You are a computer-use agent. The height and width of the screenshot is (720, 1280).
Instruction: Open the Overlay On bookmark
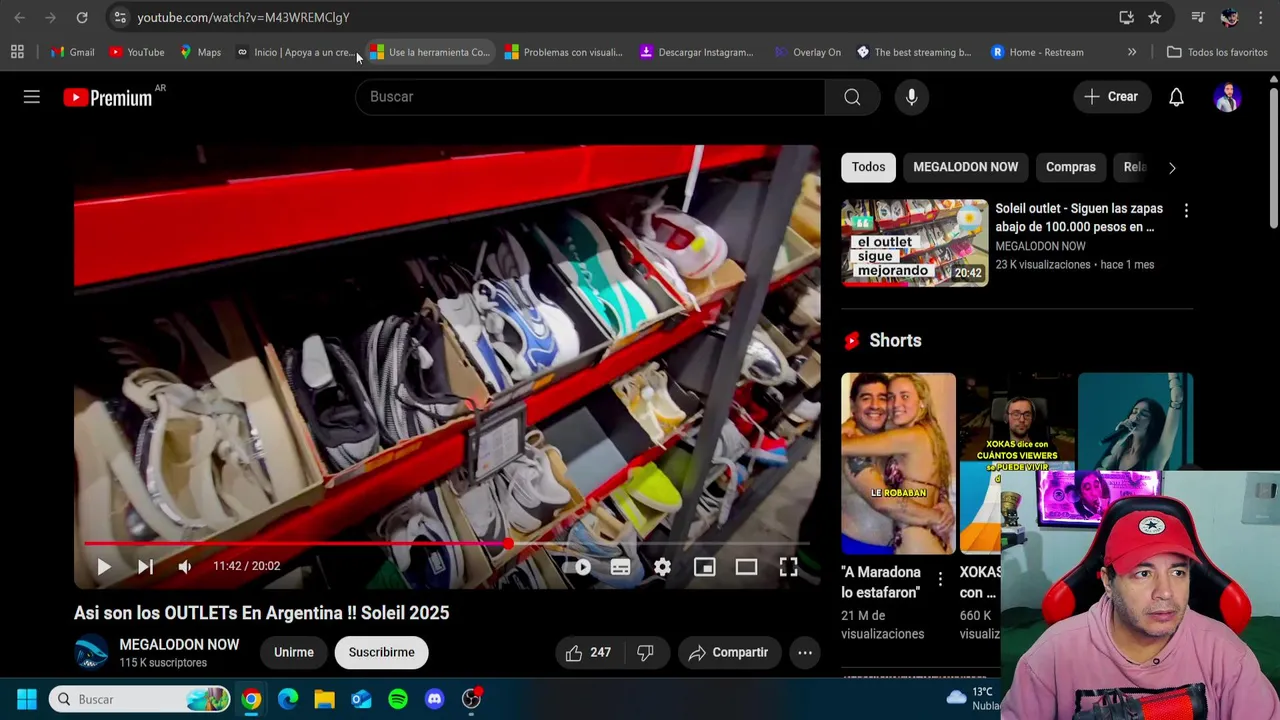point(808,52)
